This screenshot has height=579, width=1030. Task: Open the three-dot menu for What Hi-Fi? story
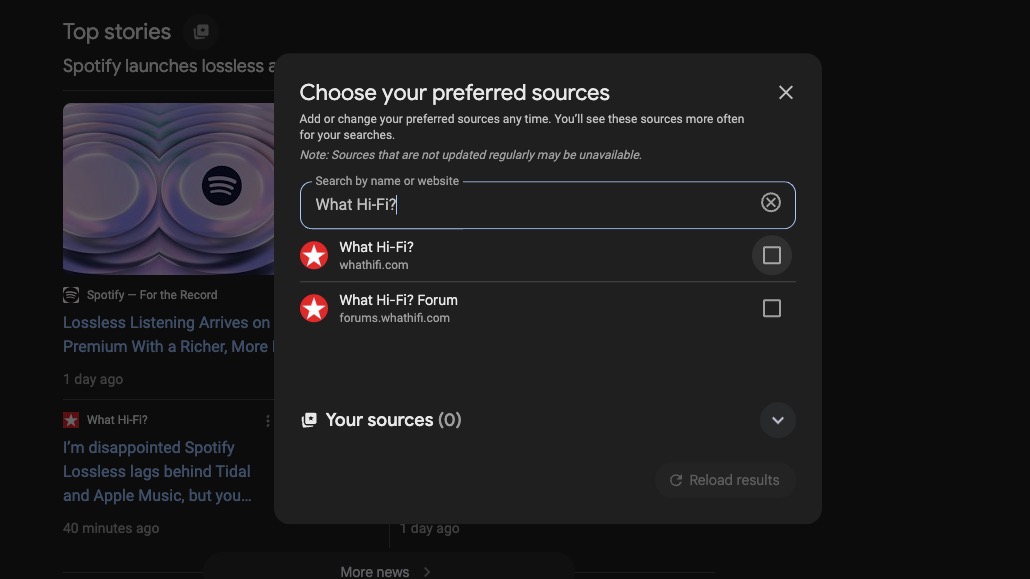[x=267, y=421]
